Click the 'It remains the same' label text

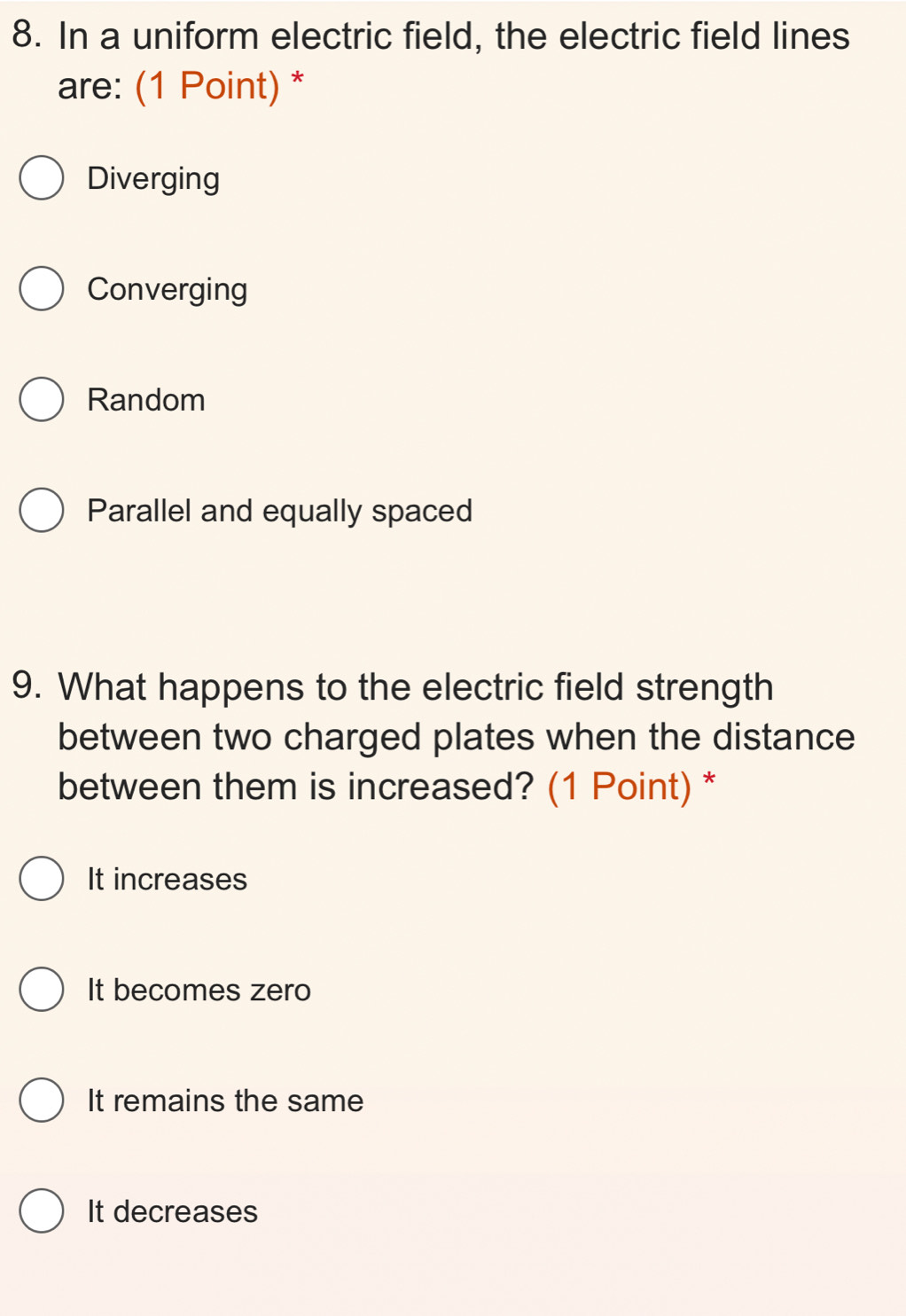(x=225, y=1101)
